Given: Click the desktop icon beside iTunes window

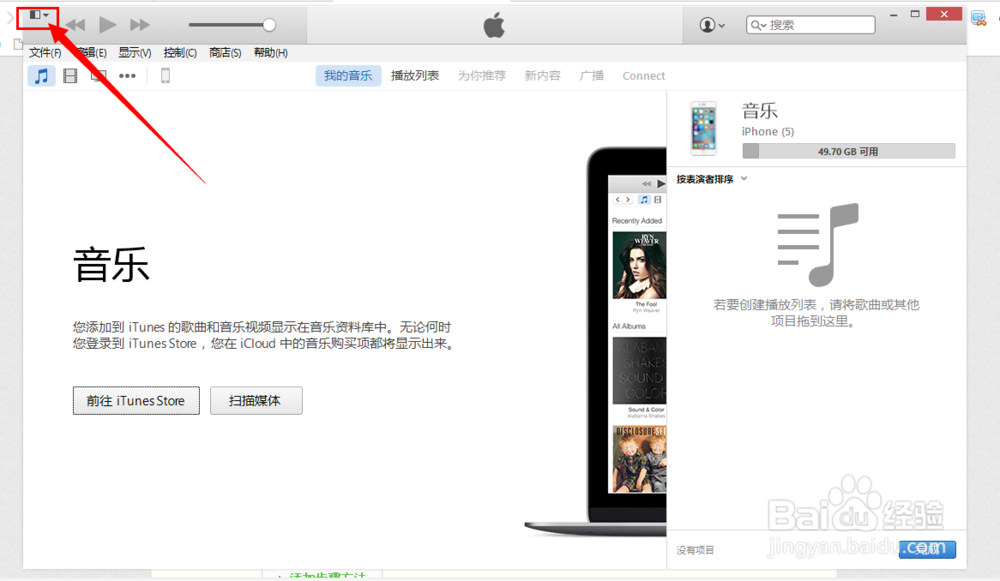Looking at the screenshot, I should [x=979, y=18].
